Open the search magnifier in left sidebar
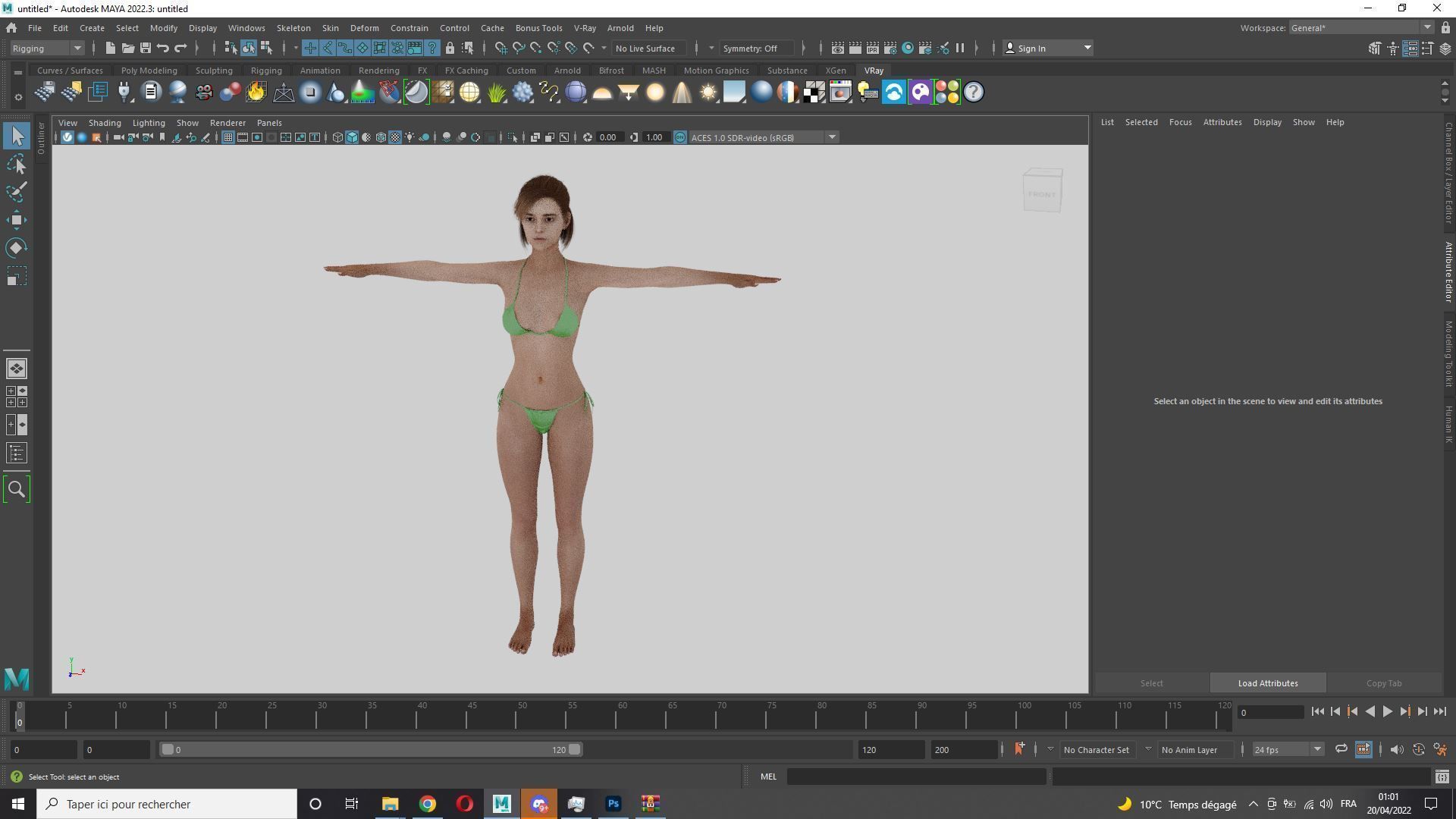 click(x=17, y=489)
